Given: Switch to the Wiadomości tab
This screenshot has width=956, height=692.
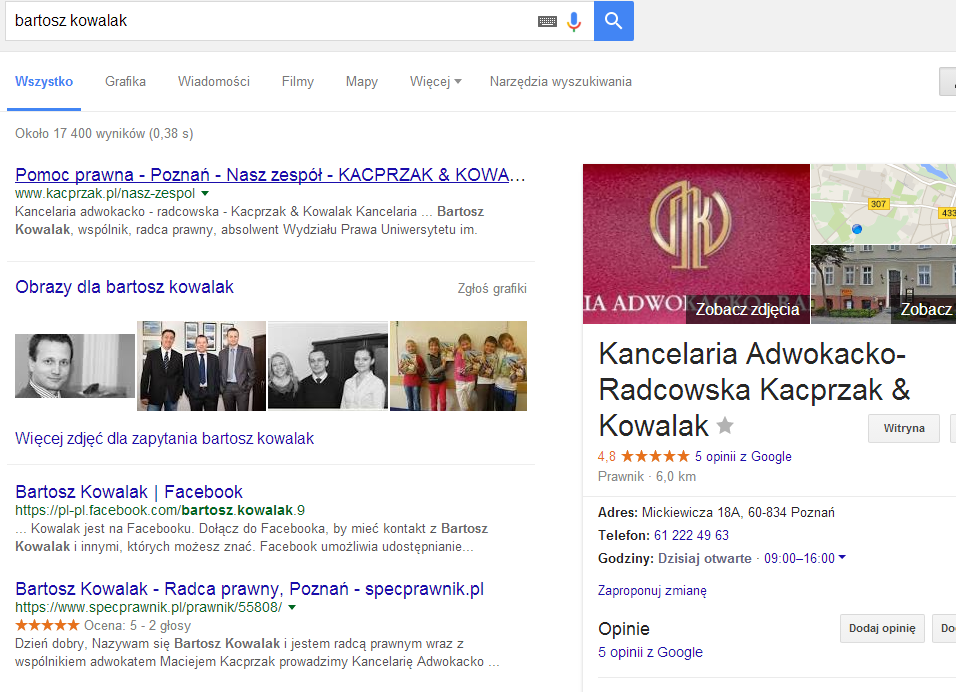Looking at the screenshot, I should coord(214,82).
